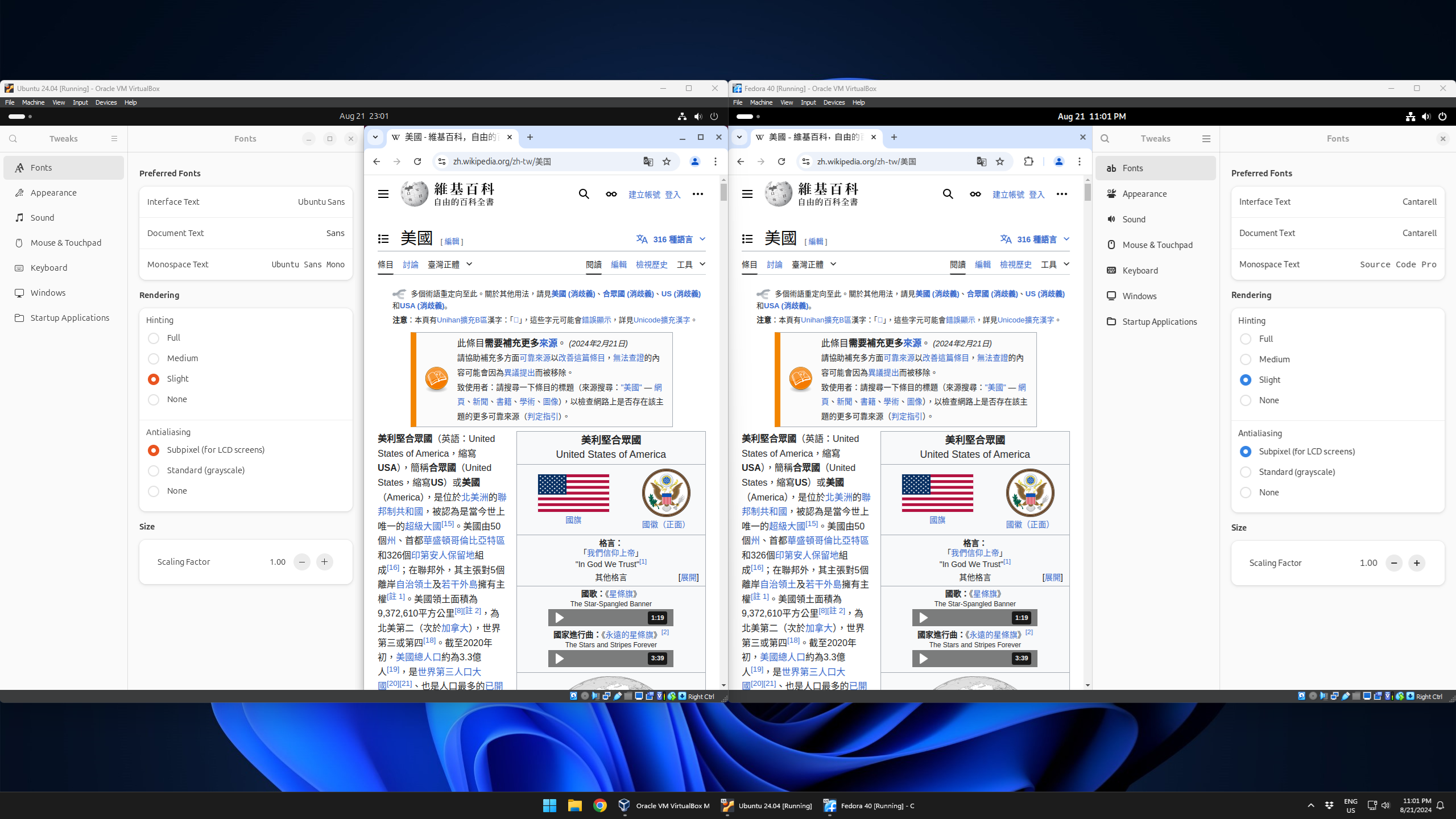Click search icon in Ubuntu Tweaks header
The height and width of the screenshot is (819, 1456).
(13, 139)
